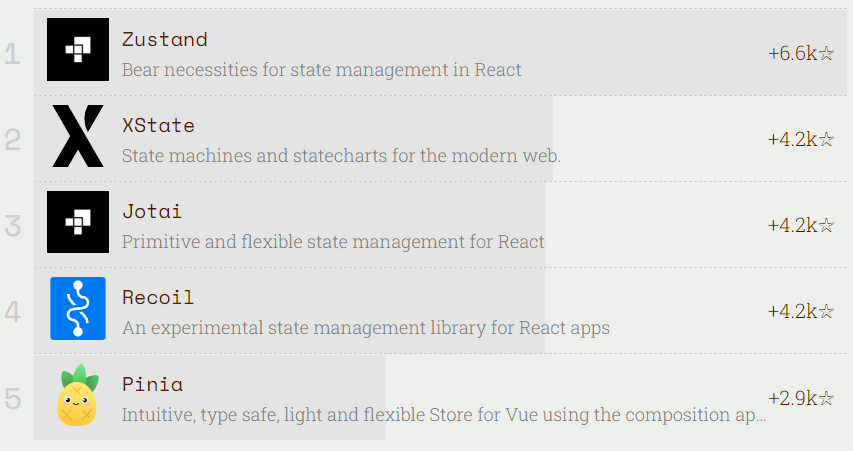
Task: Select the 'Intuitive, type safe, light' description
Action: click(444, 415)
